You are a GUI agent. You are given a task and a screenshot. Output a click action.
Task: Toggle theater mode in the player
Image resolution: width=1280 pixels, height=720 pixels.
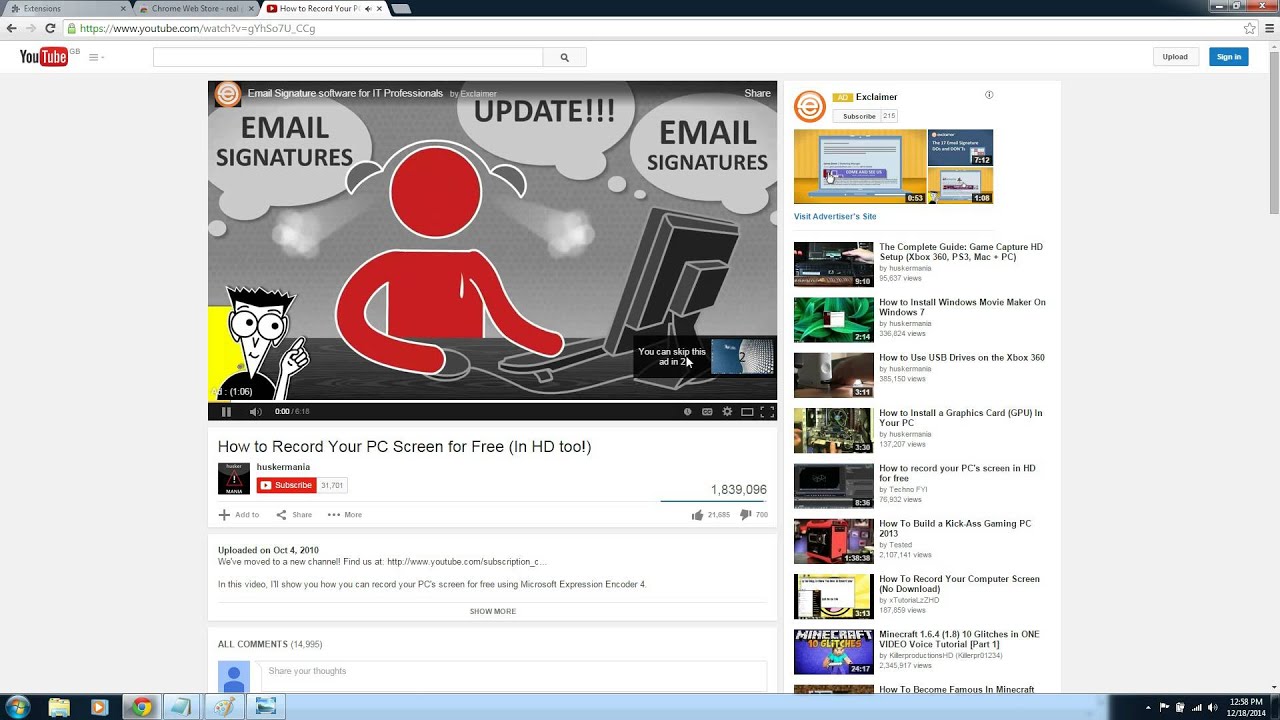(x=747, y=411)
